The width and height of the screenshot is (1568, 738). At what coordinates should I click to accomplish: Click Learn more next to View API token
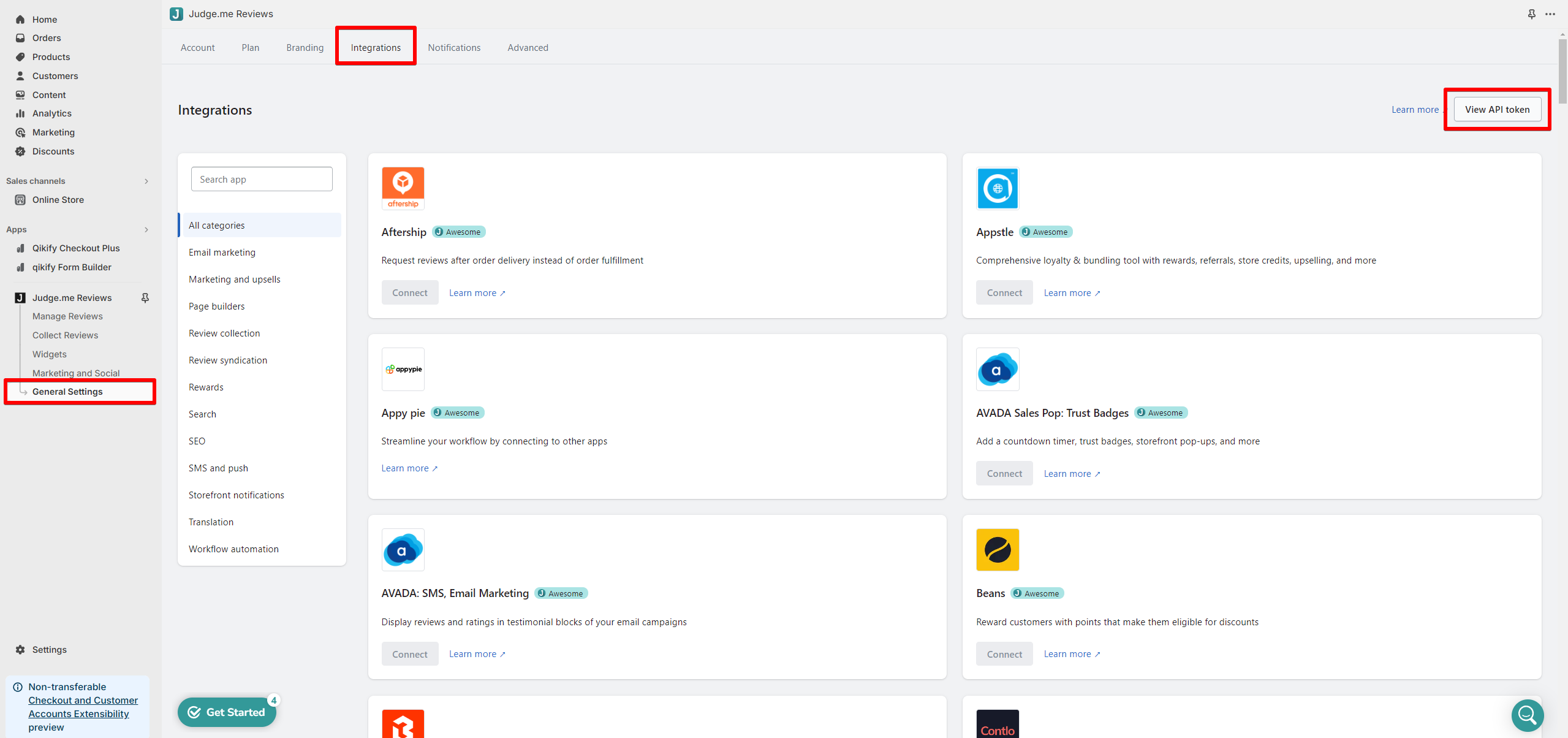coord(1415,110)
